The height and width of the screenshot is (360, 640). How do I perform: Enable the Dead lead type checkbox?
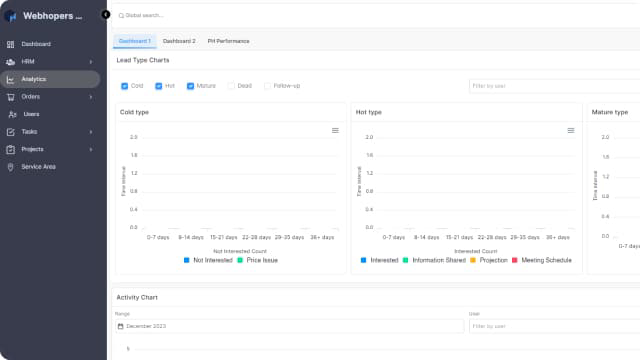pos(231,86)
